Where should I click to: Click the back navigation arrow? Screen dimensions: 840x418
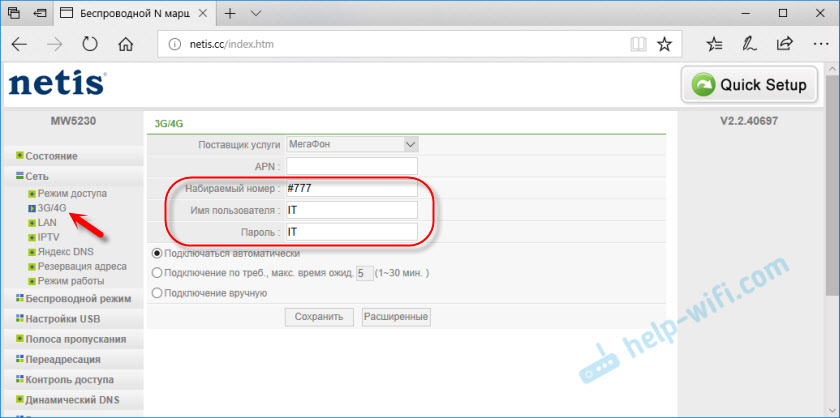coord(20,44)
